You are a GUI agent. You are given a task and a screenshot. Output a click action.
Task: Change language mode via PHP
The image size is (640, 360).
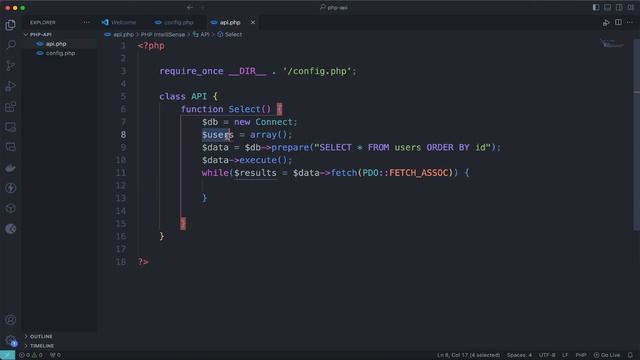pos(581,355)
